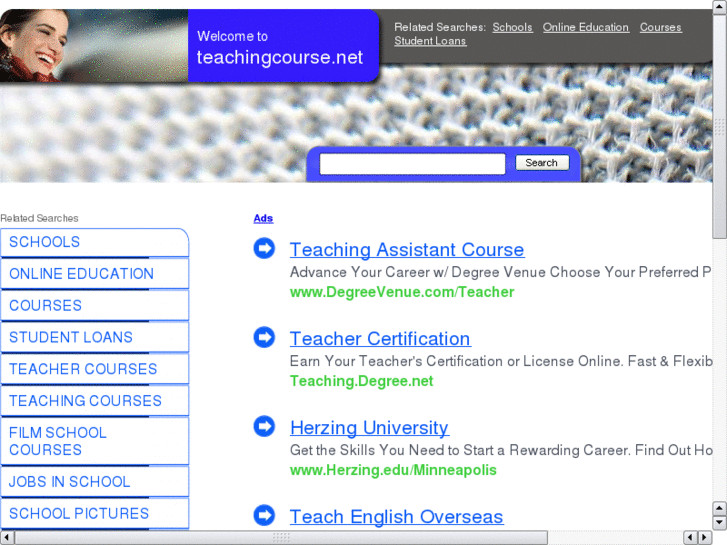Screen dimensions: 727x545
Task: Click the vertical scrollbar up arrow
Action: click(x=720, y=7)
